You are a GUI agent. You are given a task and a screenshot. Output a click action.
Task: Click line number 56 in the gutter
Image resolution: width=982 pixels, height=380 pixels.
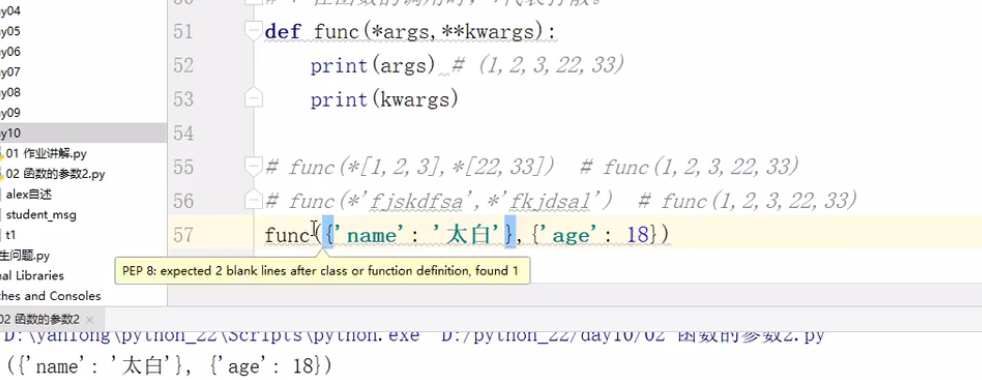pyautogui.click(x=183, y=200)
